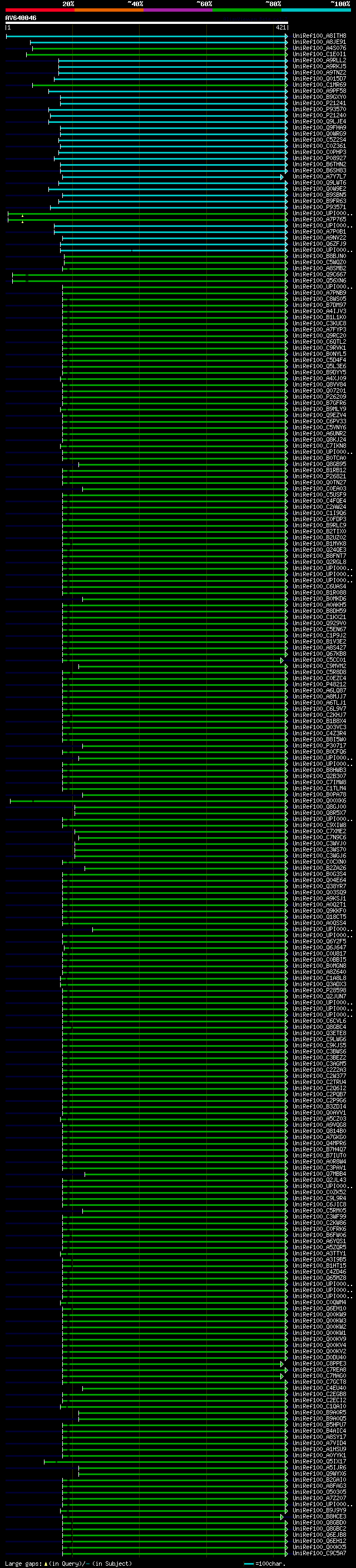Image resolution: width=356 pixels, height=1568 pixels.
Task: Select hit UniRef100_C8PPE3
Action: click(319, 1363)
